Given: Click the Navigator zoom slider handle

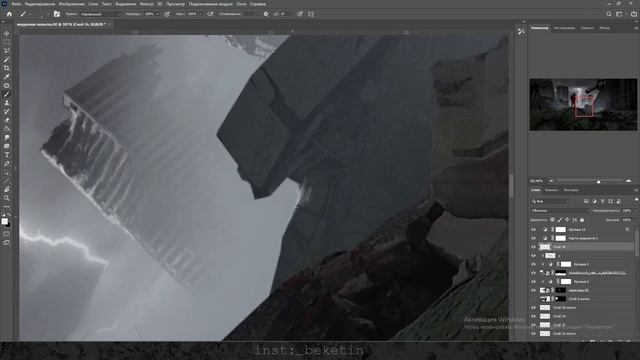Looking at the screenshot, I should pos(598,181).
